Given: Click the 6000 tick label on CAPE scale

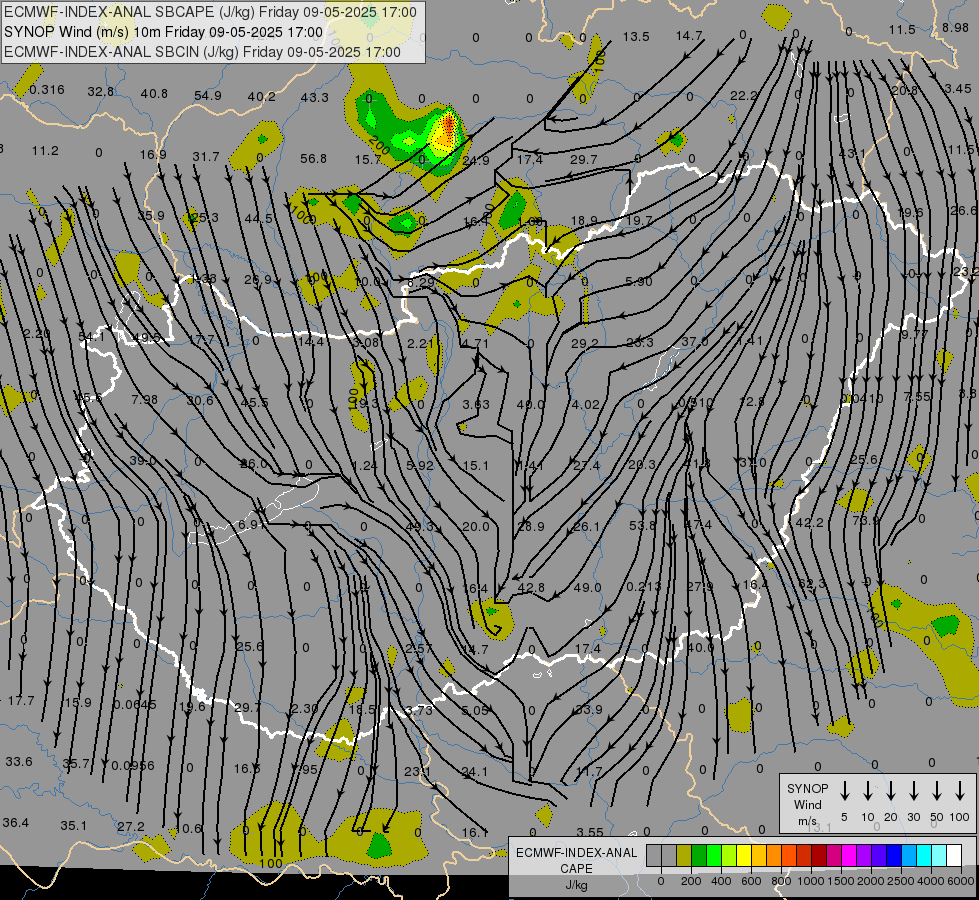Looking at the screenshot, I should (962, 881).
